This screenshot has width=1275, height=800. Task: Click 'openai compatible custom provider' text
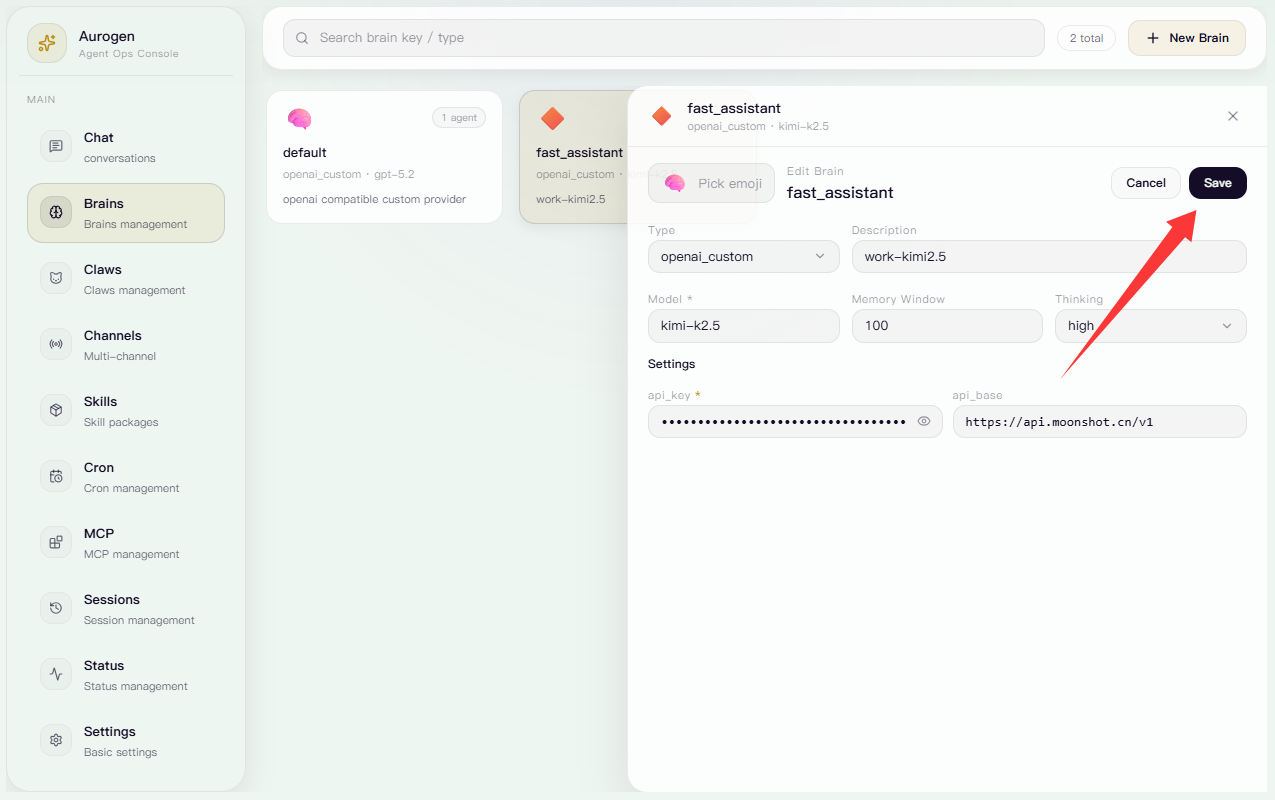pos(374,199)
